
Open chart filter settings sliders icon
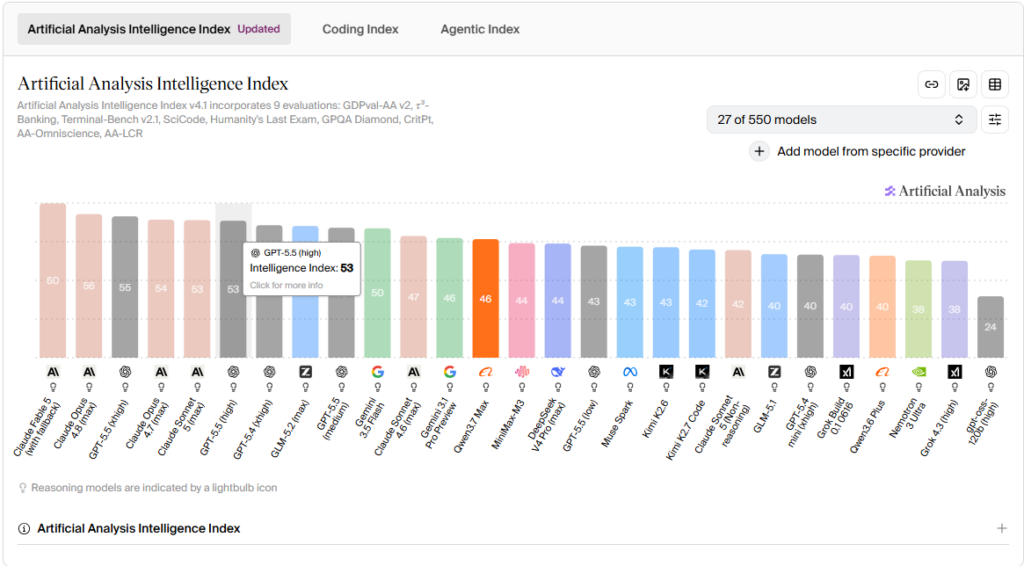tap(995, 119)
